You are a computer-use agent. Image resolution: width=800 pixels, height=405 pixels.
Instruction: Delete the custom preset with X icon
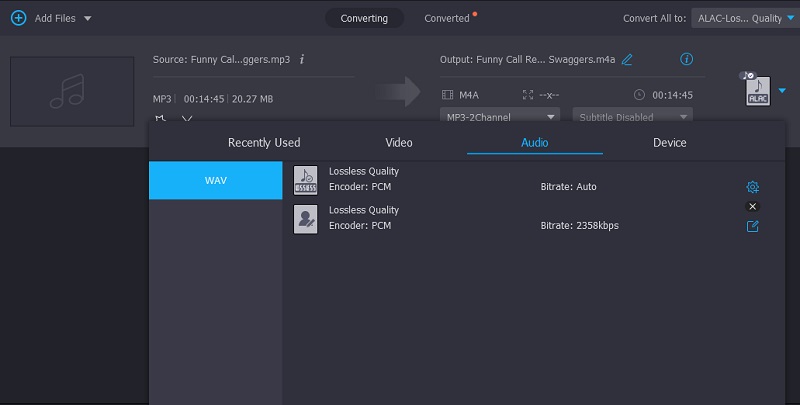[x=753, y=206]
